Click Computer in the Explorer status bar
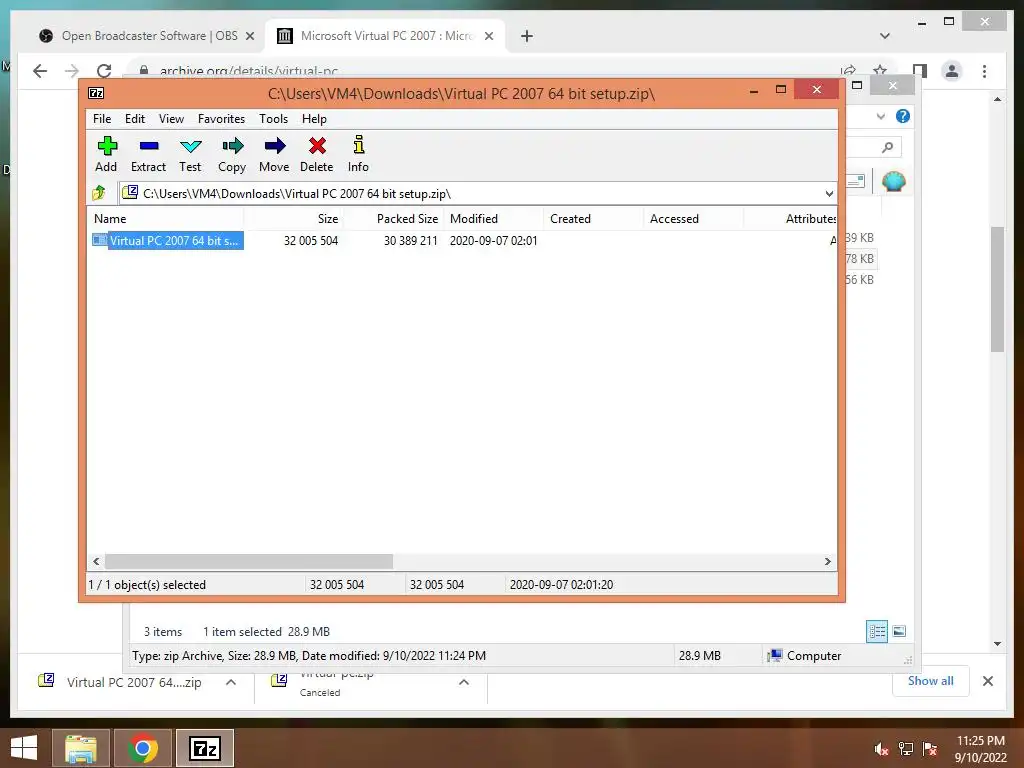Viewport: 1024px width, 768px height. pos(805,655)
